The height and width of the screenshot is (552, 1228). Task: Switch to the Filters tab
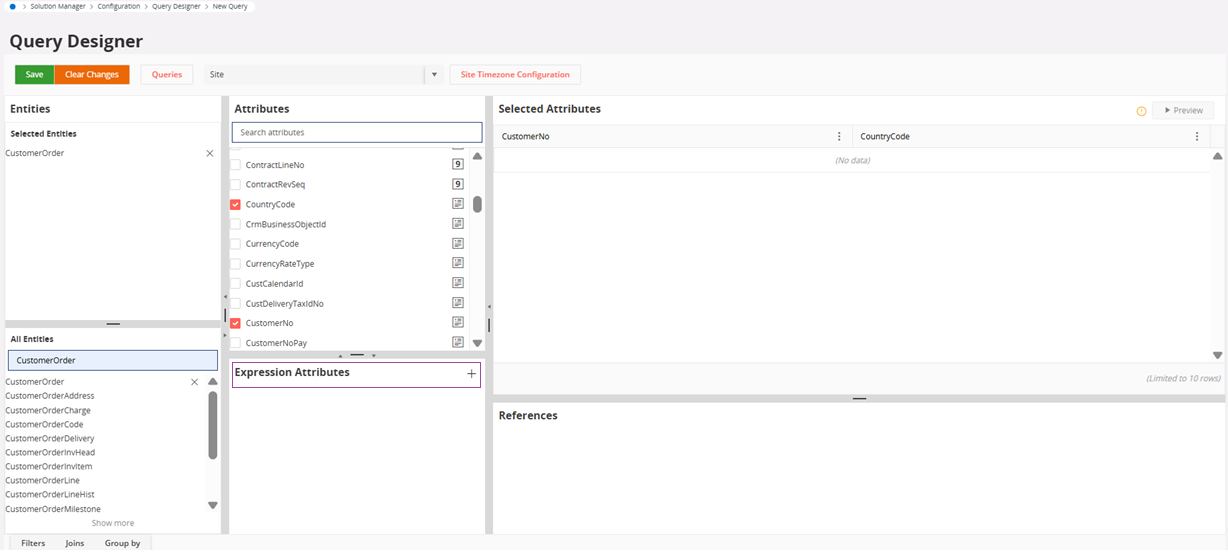tap(33, 543)
